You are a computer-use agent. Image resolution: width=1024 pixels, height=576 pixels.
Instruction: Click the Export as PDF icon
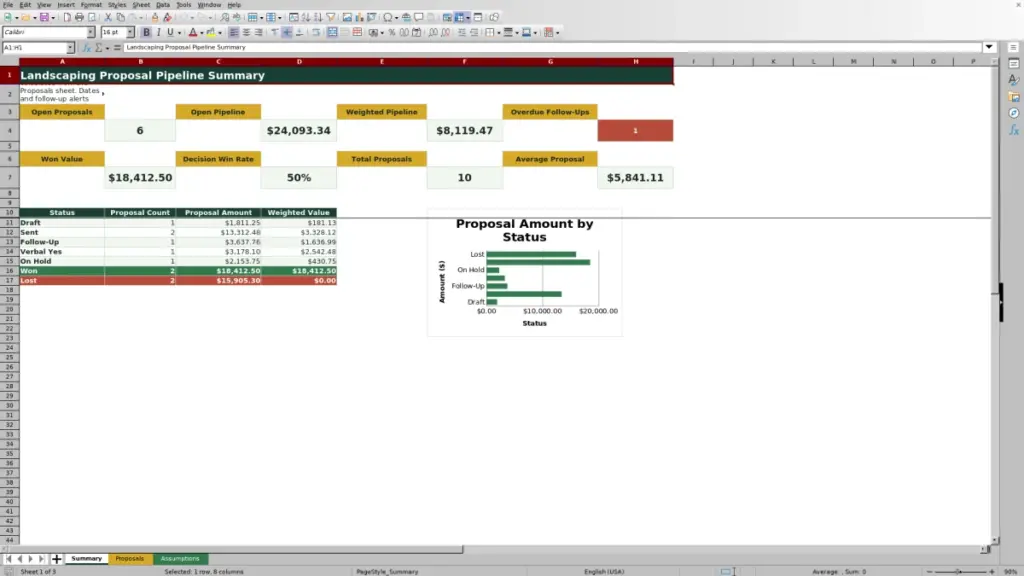pyautogui.click(x=67, y=17)
